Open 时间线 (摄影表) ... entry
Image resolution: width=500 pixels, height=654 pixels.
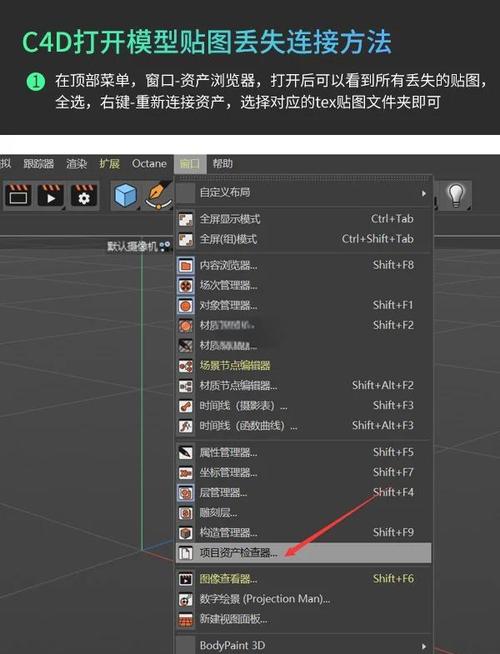[303, 406]
